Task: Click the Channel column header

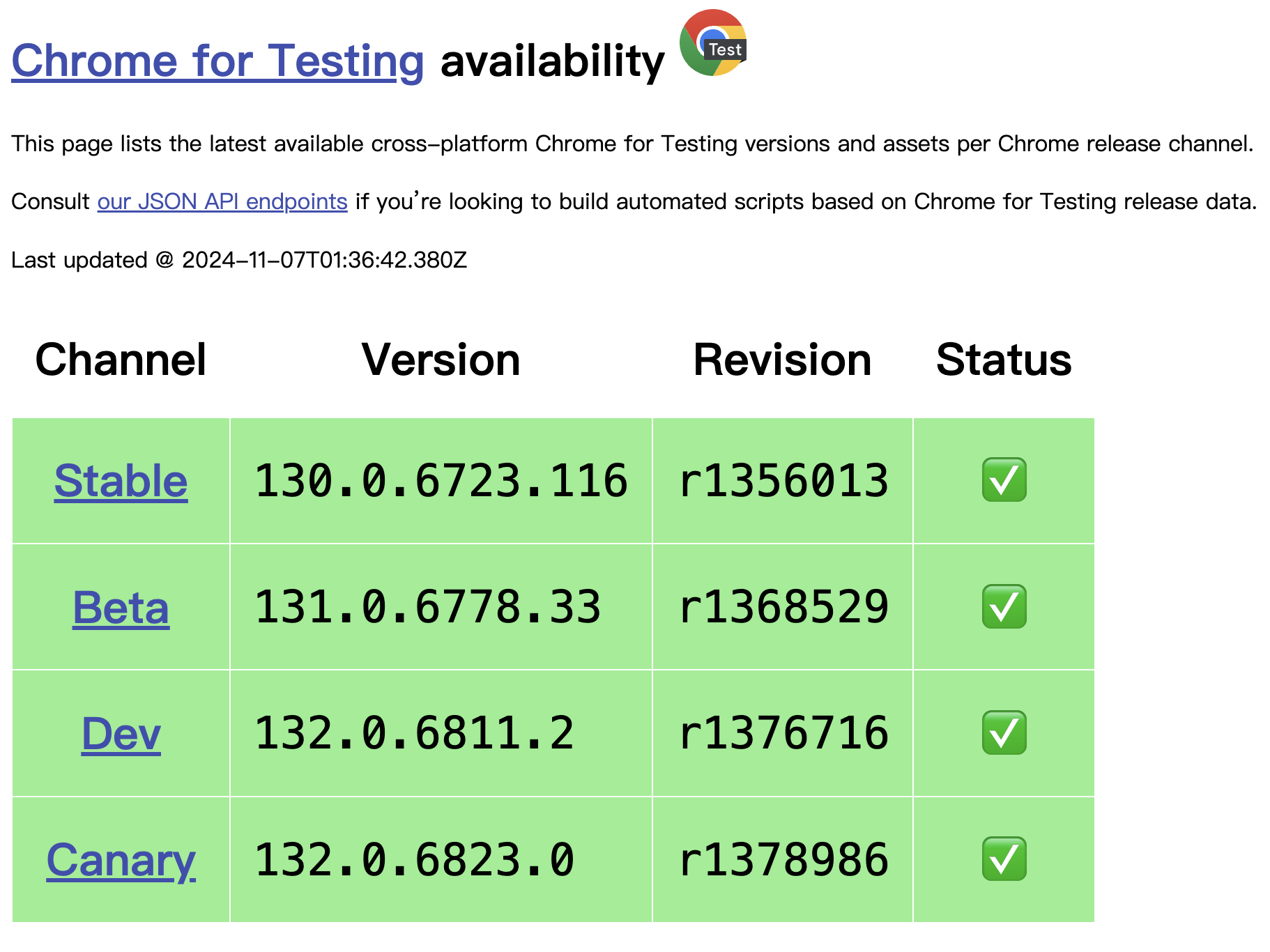Action: tap(121, 360)
